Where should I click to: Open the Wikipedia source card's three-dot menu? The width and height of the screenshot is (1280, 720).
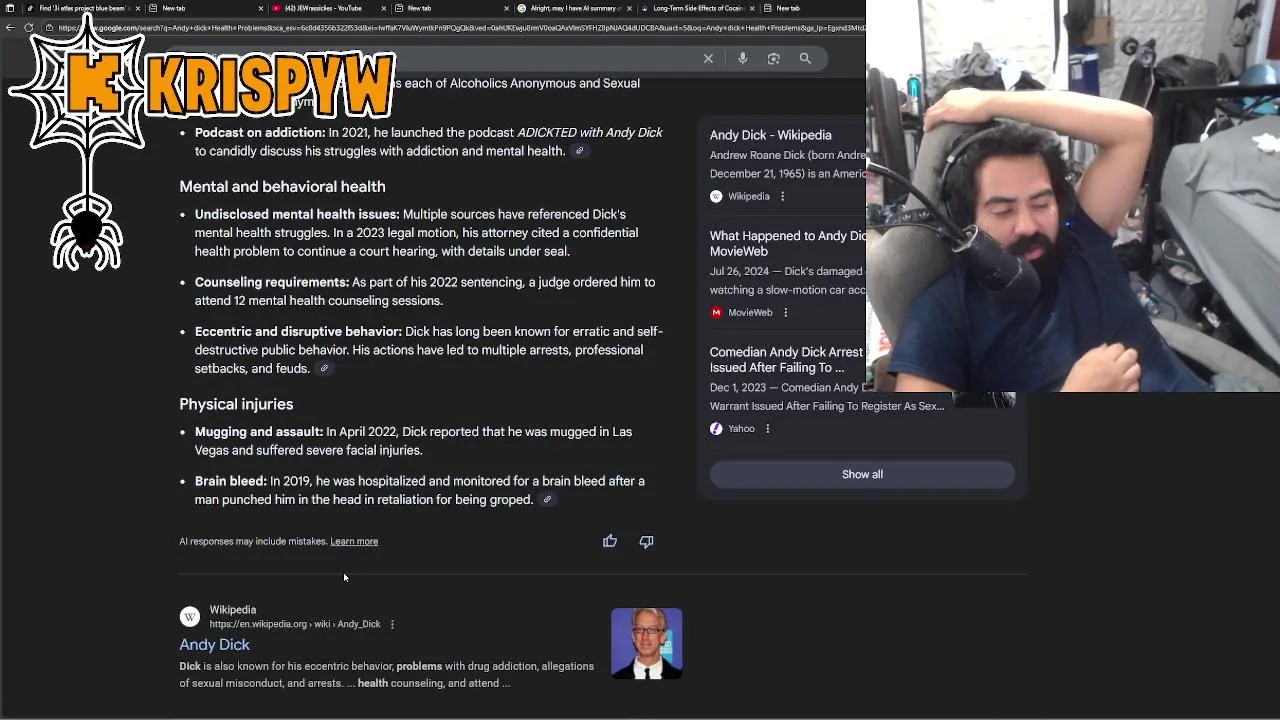782,197
